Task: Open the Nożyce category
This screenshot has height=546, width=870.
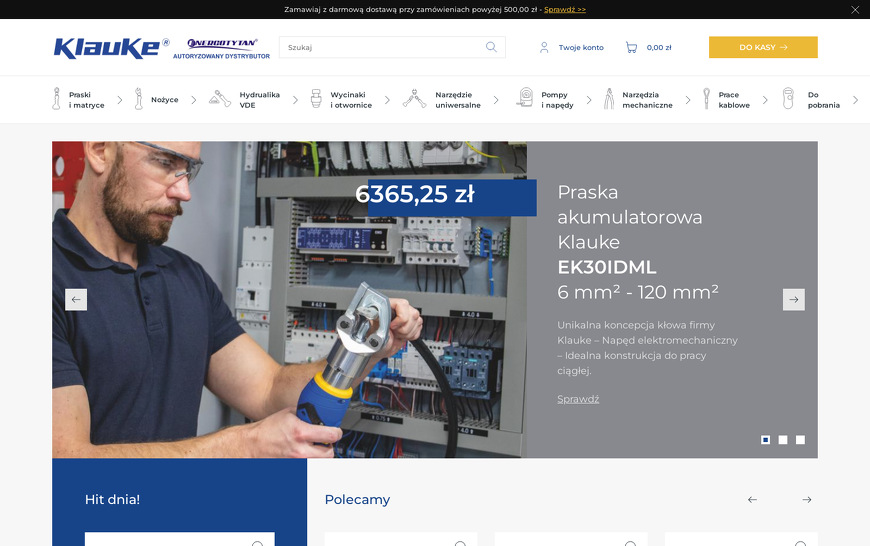Action: (x=165, y=100)
